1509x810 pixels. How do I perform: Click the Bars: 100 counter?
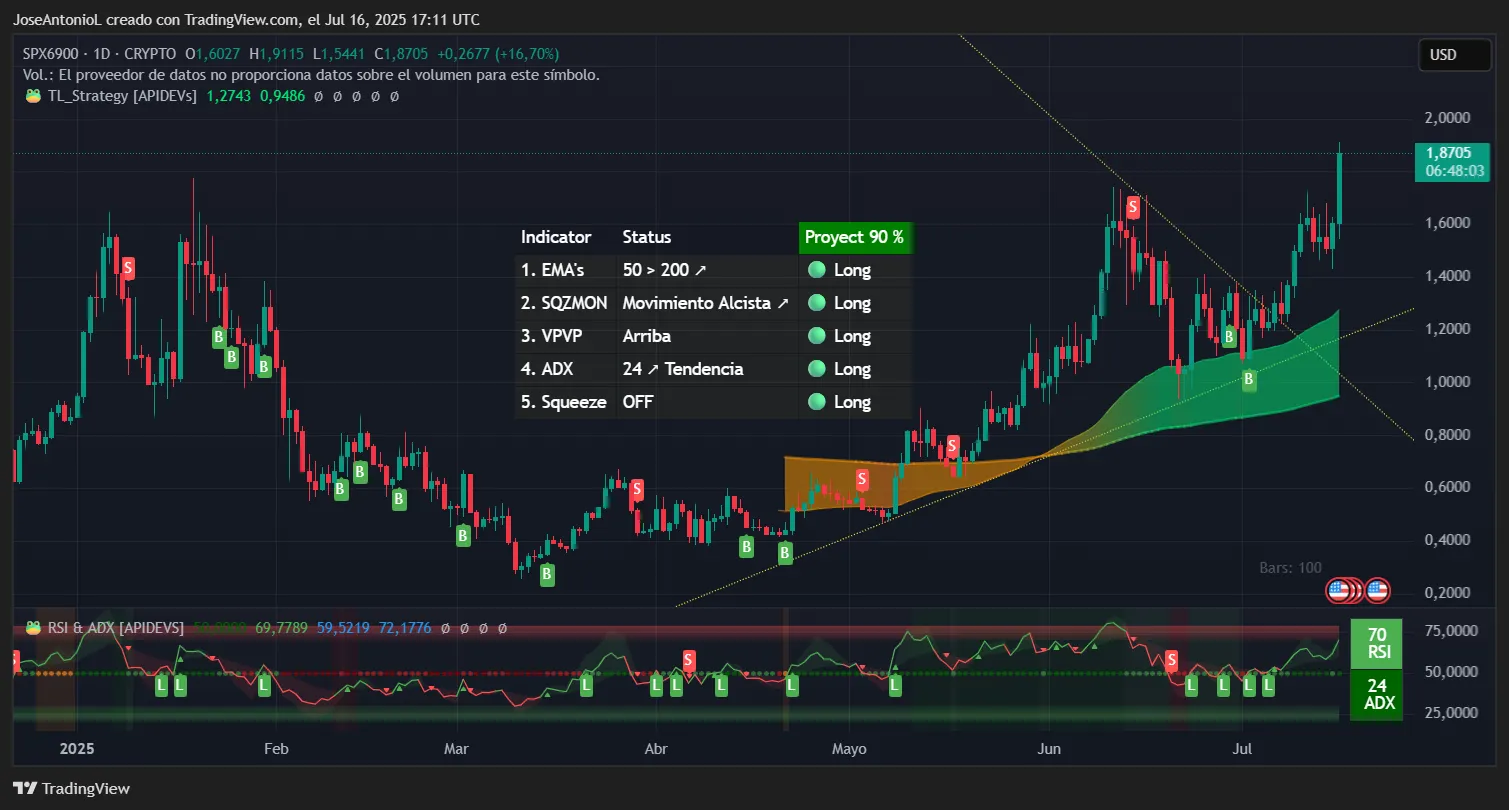coord(1291,567)
